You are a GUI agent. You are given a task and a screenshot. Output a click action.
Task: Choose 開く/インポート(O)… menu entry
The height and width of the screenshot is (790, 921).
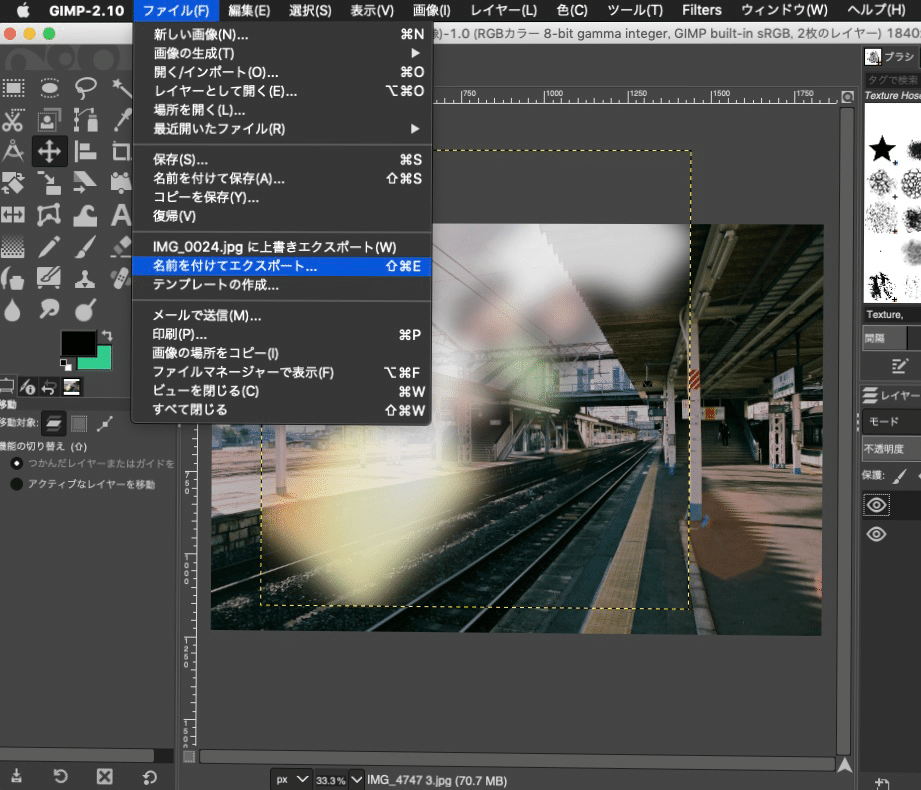[283, 72]
